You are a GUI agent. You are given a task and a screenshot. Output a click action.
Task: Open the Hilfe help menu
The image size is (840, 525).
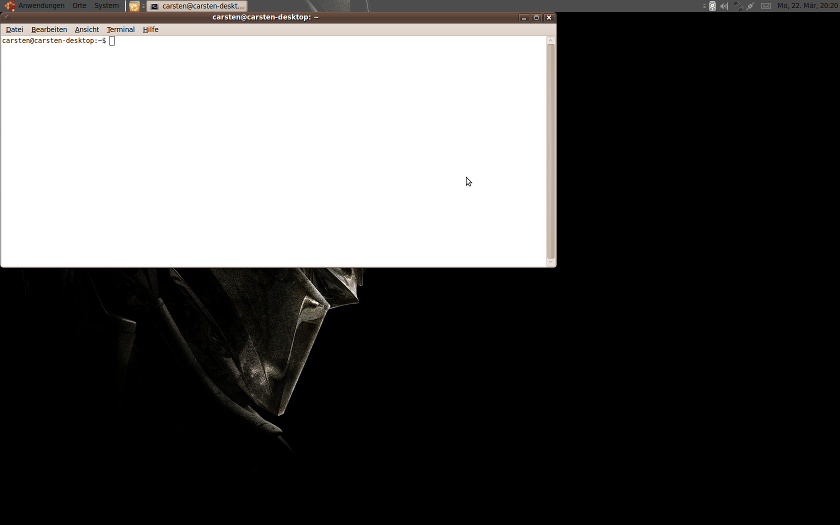150,30
